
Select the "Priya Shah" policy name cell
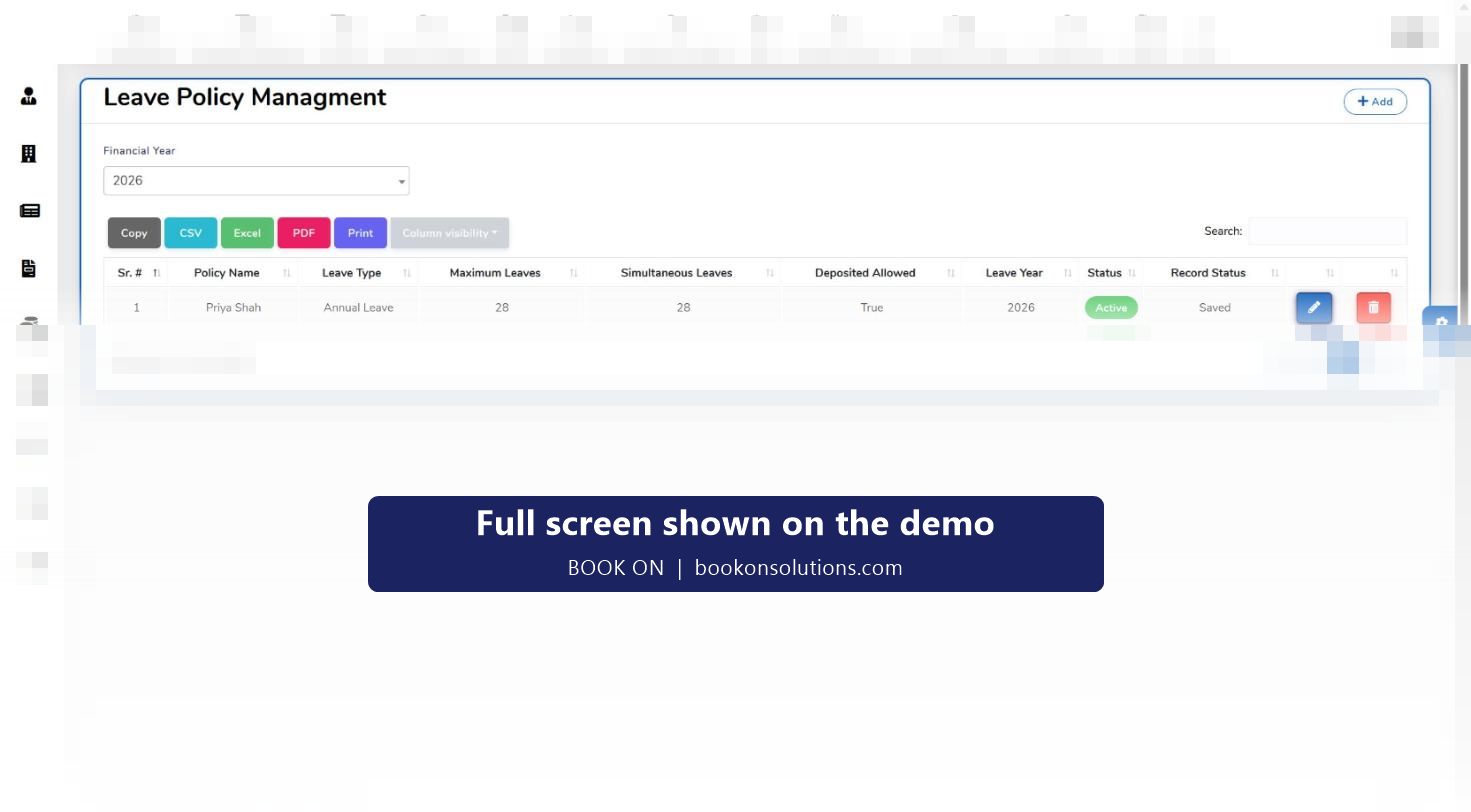coord(233,308)
